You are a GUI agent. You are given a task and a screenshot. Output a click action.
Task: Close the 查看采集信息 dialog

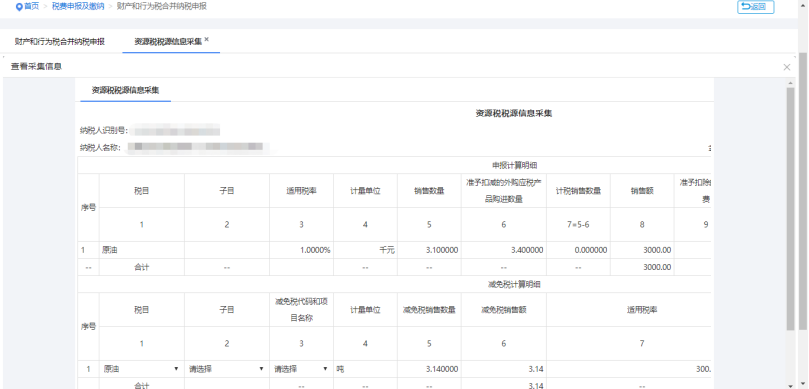(x=787, y=67)
